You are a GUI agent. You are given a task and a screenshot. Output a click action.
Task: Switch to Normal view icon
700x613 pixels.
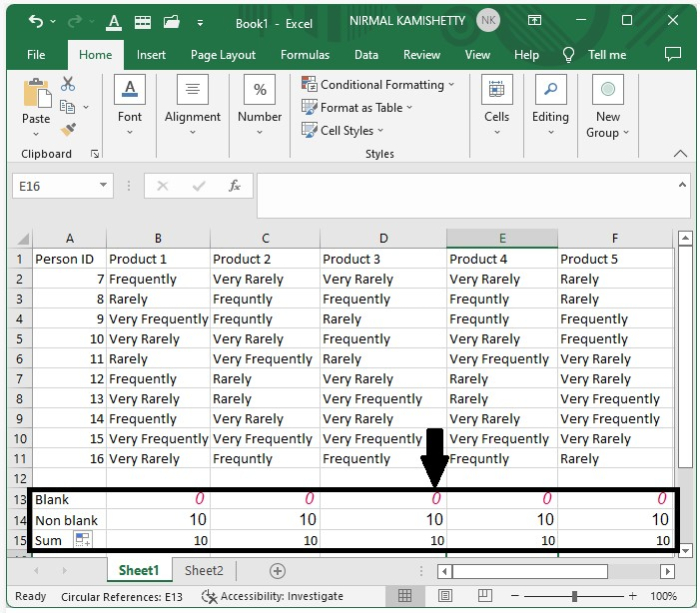click(405, 596)
